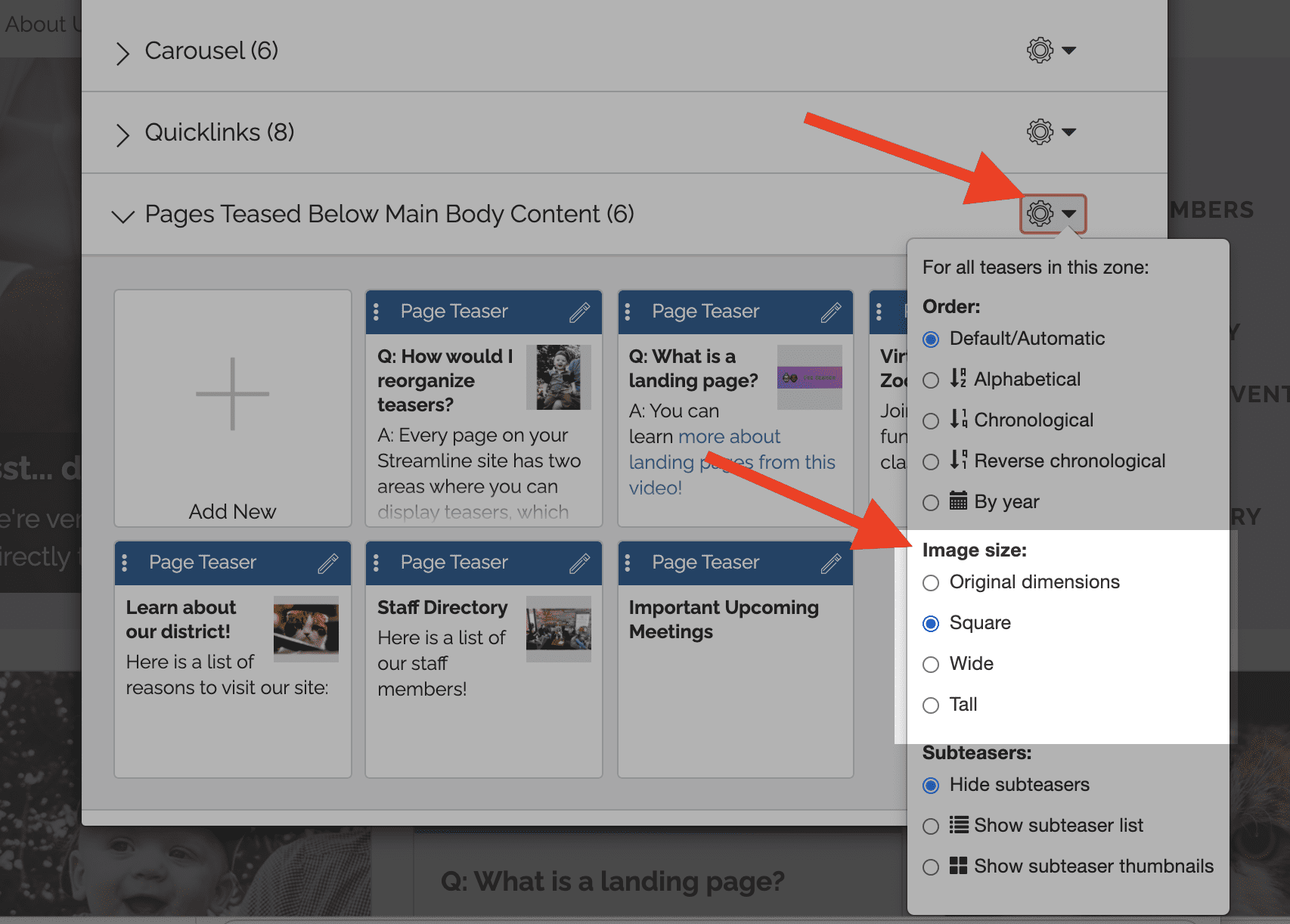This screenshot has height=924, width=1290.
Task: Expand the Carousel (6) section
Action: 122,53
